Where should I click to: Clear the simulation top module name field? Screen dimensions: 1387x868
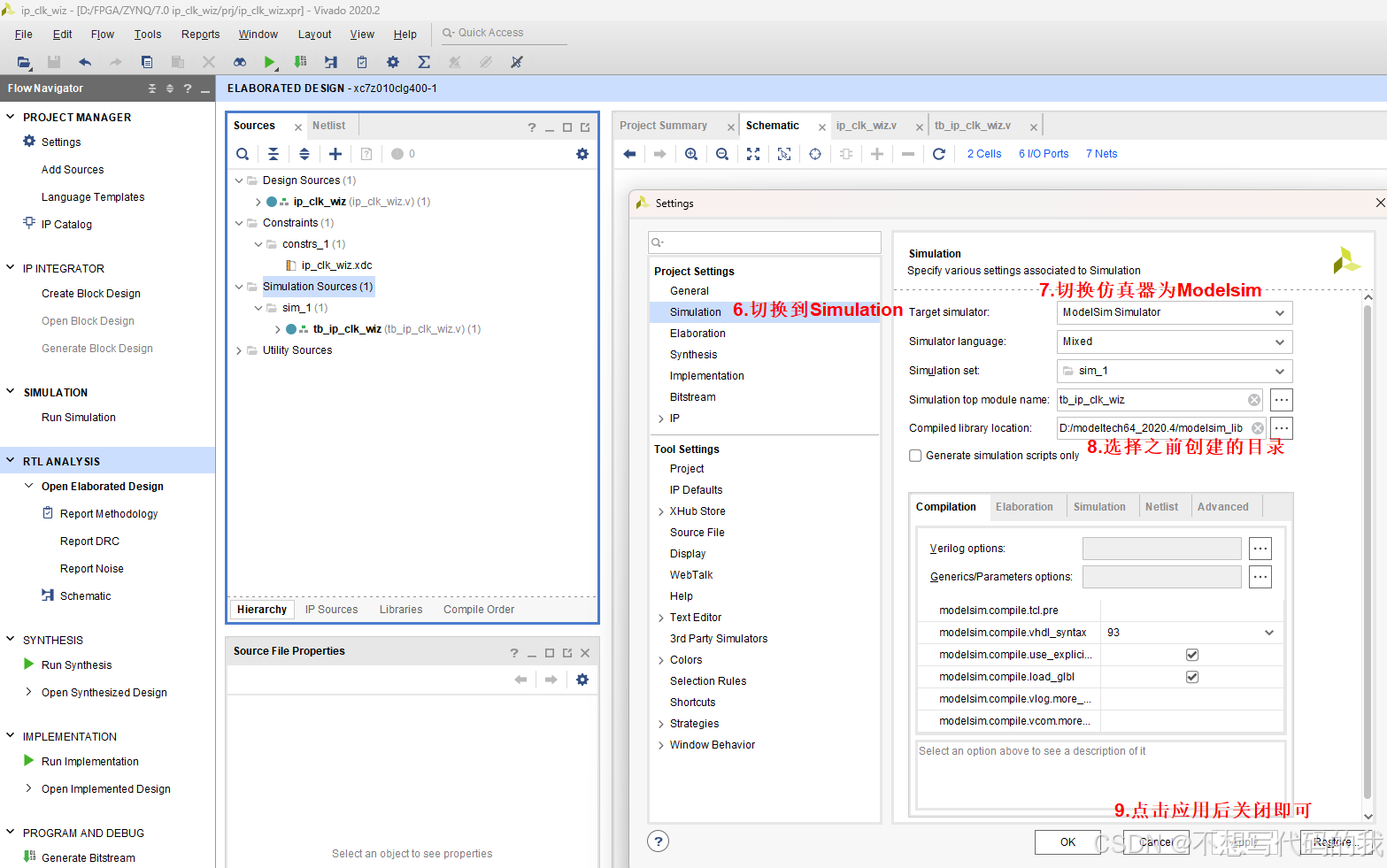[1254, 400]
